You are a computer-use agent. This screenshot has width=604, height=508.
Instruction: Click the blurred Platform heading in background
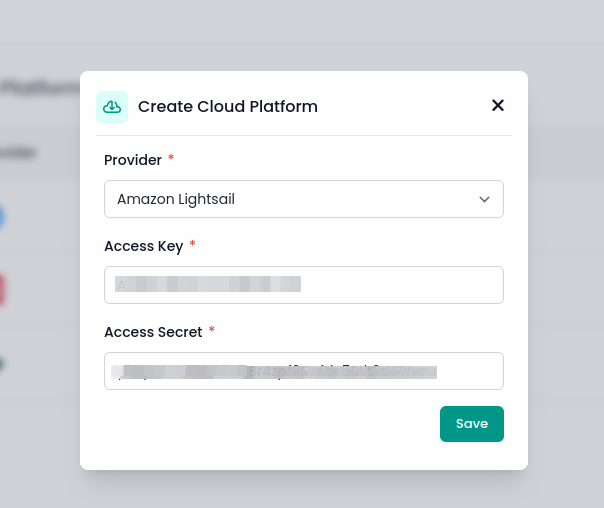pos(40,88)
